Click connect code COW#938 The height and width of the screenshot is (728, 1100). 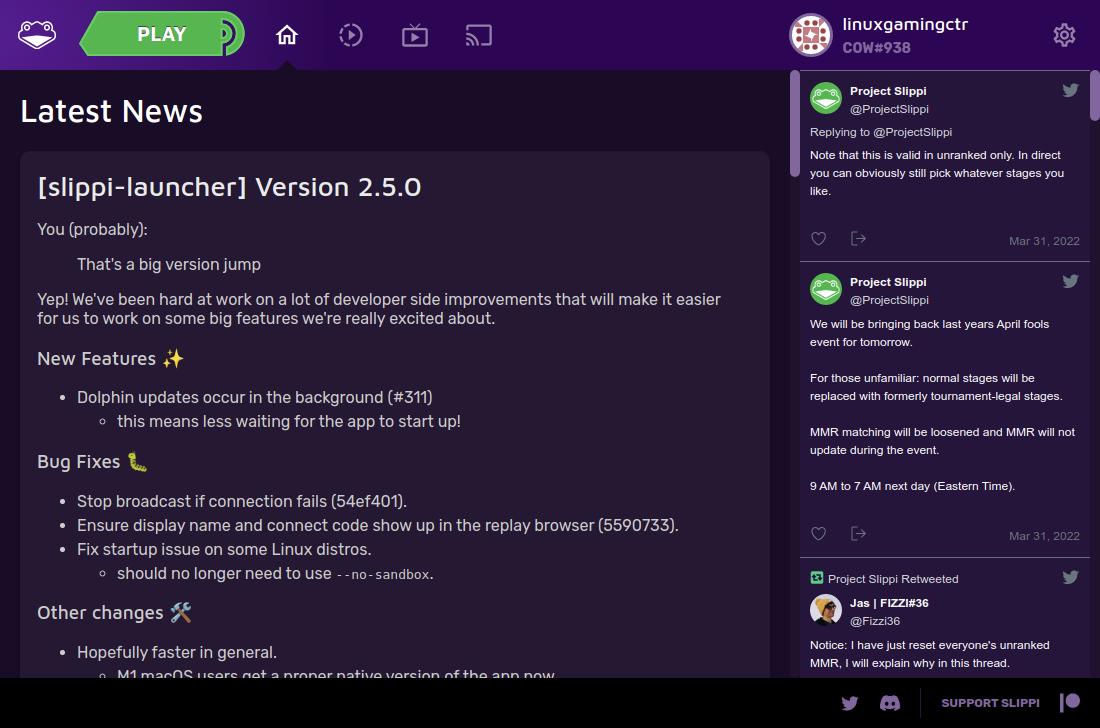tap(876, 48)
